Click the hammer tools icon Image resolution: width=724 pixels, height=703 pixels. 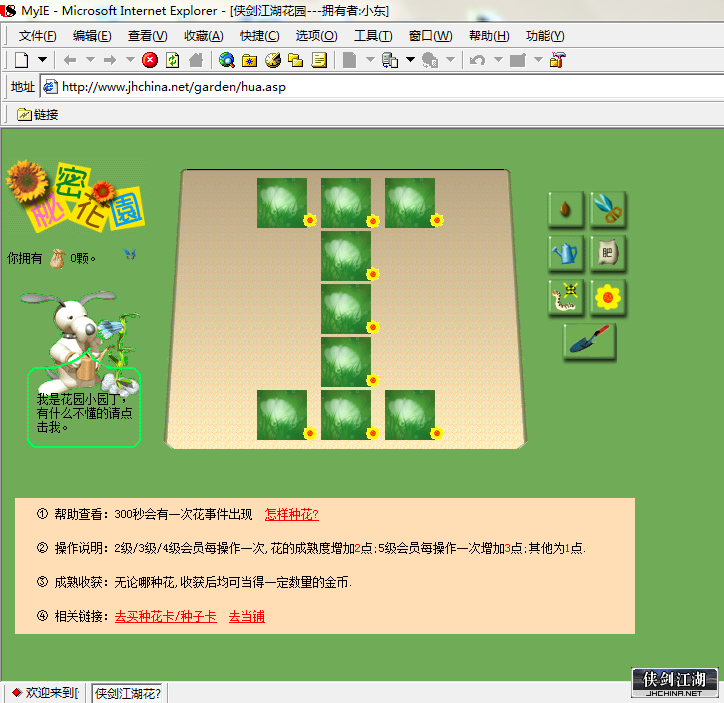click(x=558, y=60)
